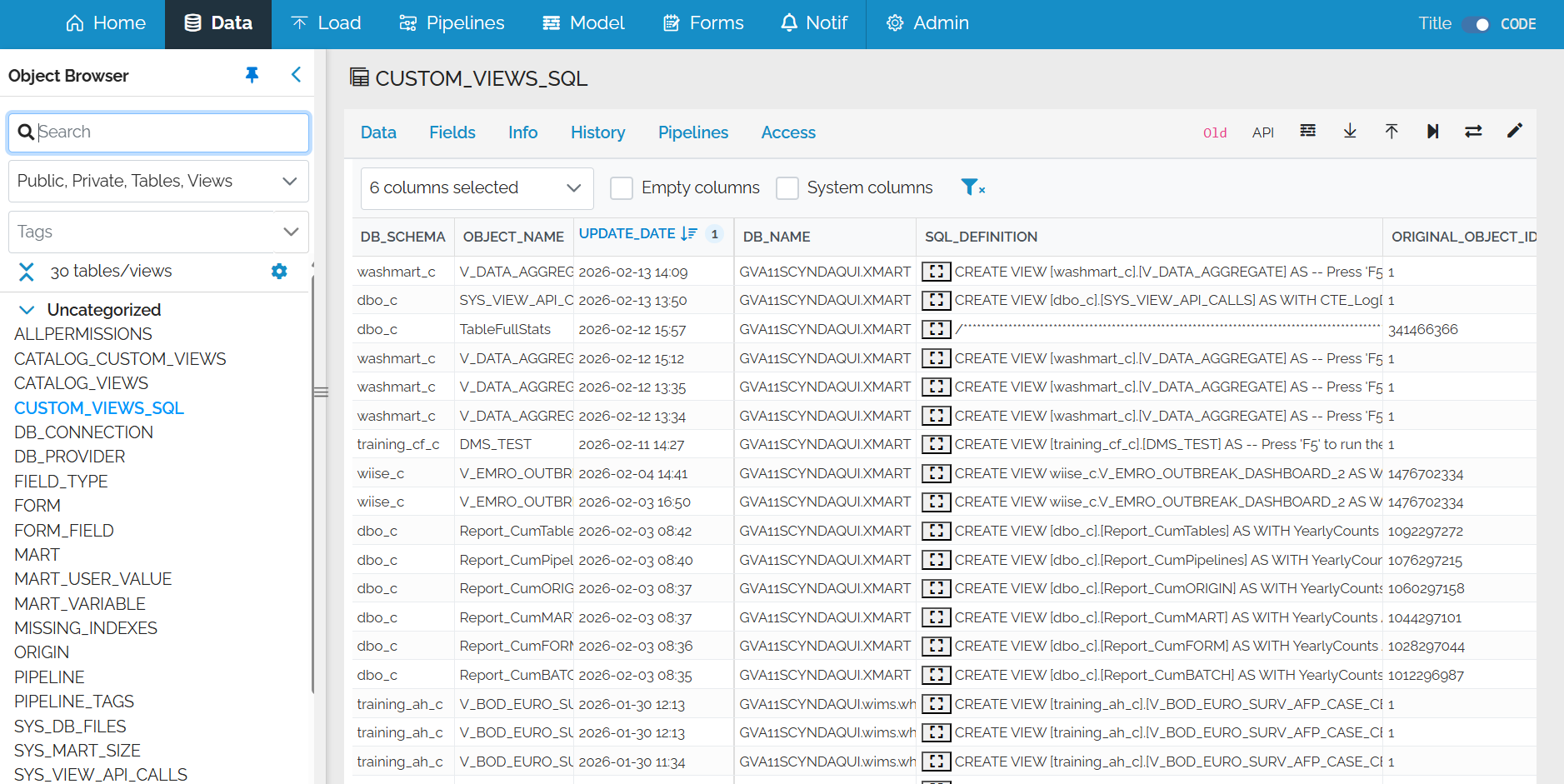Collapse the Uncategorized group
Image resolution: width=1564 pixels, height=784 pixels.
pyautogui.click(x=27, y=309)
